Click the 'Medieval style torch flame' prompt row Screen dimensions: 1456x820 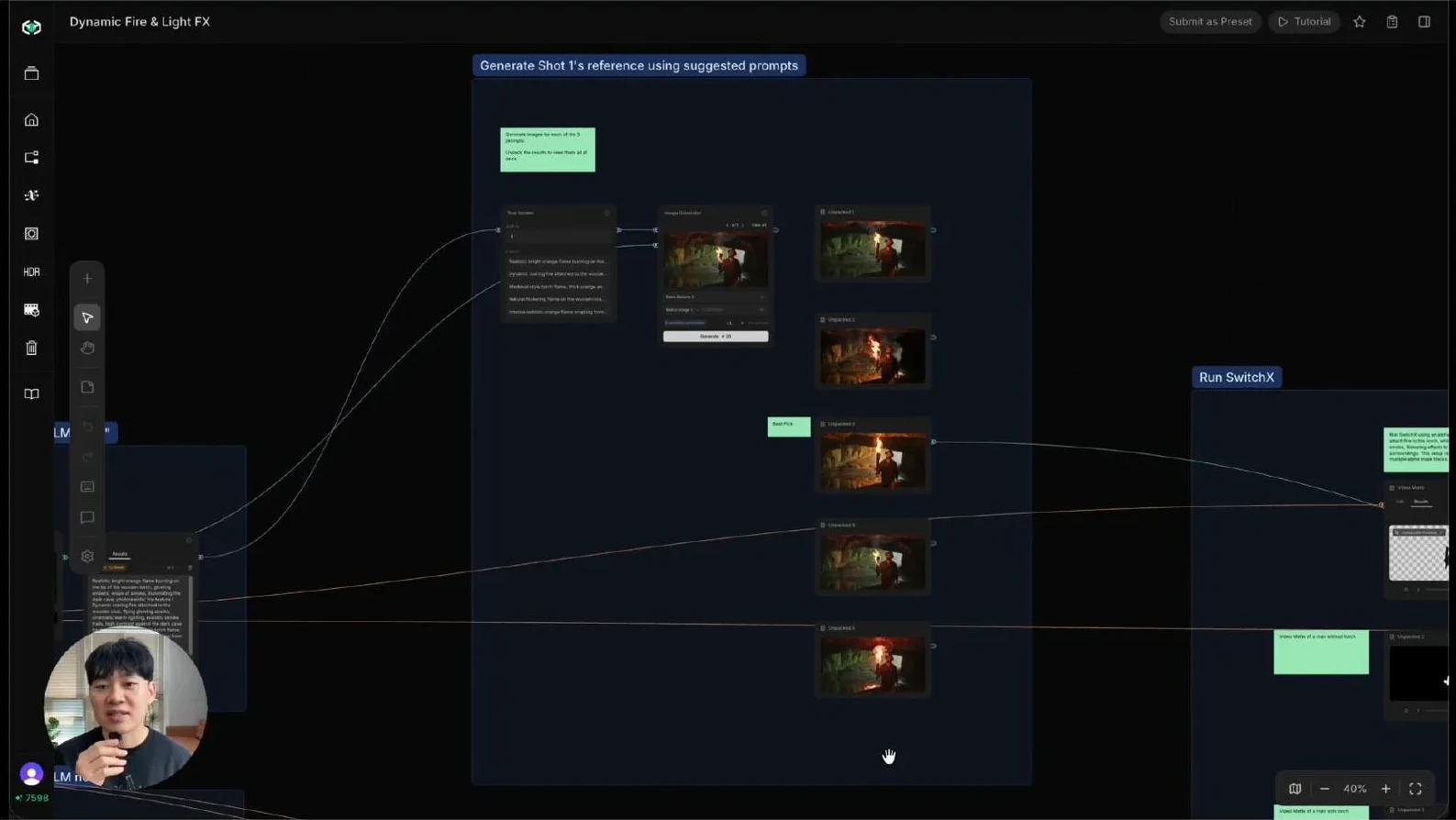point(558,286)
